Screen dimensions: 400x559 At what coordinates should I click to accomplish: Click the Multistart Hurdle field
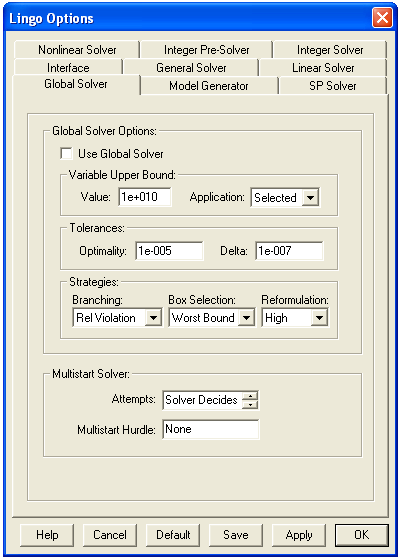pyautogui.click(x=211, y=429)
